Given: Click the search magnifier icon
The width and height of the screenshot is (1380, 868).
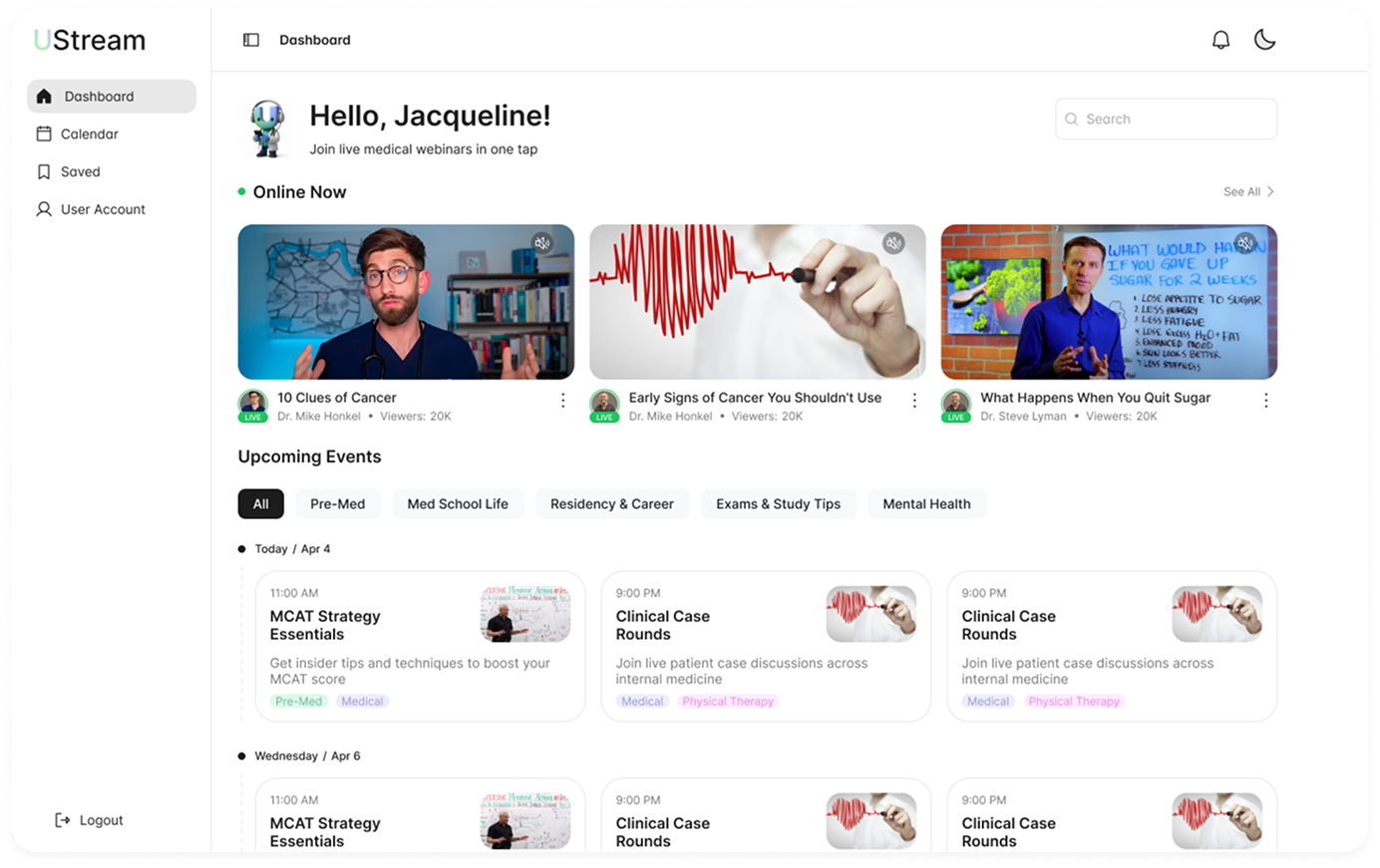Looking at the screenshot, I should pos(1071,119).
